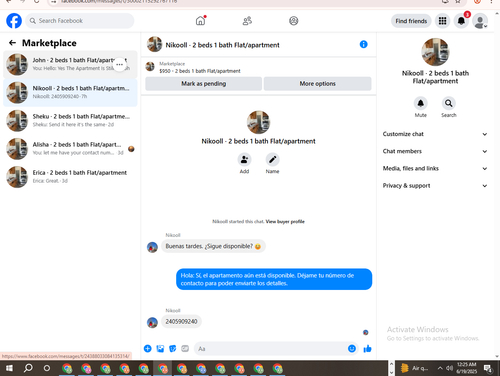Open the John - 2 beds conversation
The width and height of the screenshot is (500, 376).
click(70, 64)
